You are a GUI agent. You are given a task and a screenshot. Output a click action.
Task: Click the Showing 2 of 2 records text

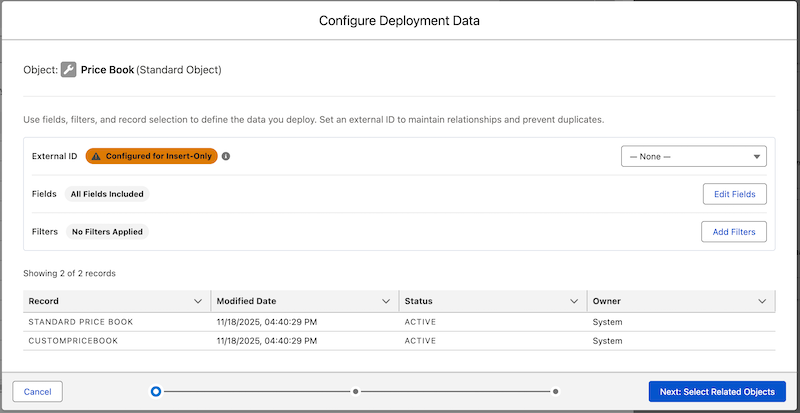click(69, 273)
